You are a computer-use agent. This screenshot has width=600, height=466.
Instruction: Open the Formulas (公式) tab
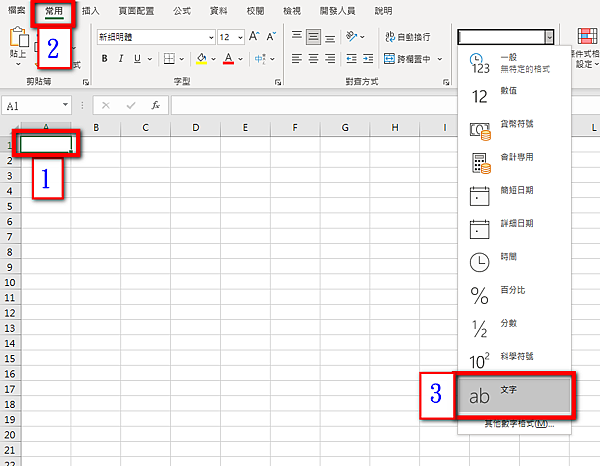[182, 11]
